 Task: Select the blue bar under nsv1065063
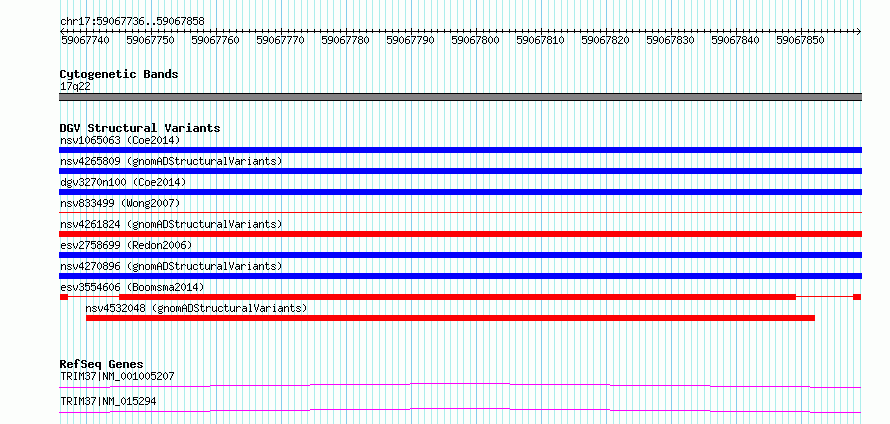point(460,150)
